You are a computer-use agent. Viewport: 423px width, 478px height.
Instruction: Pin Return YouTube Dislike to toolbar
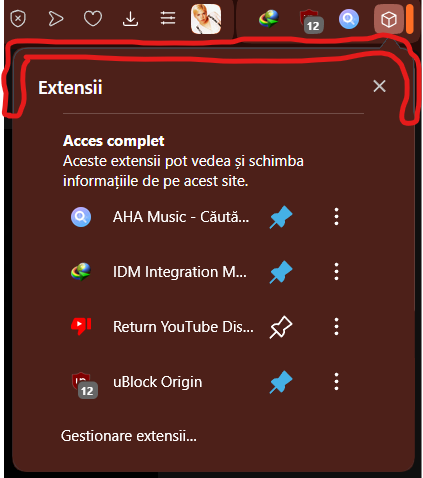click(x=281, y=327)
